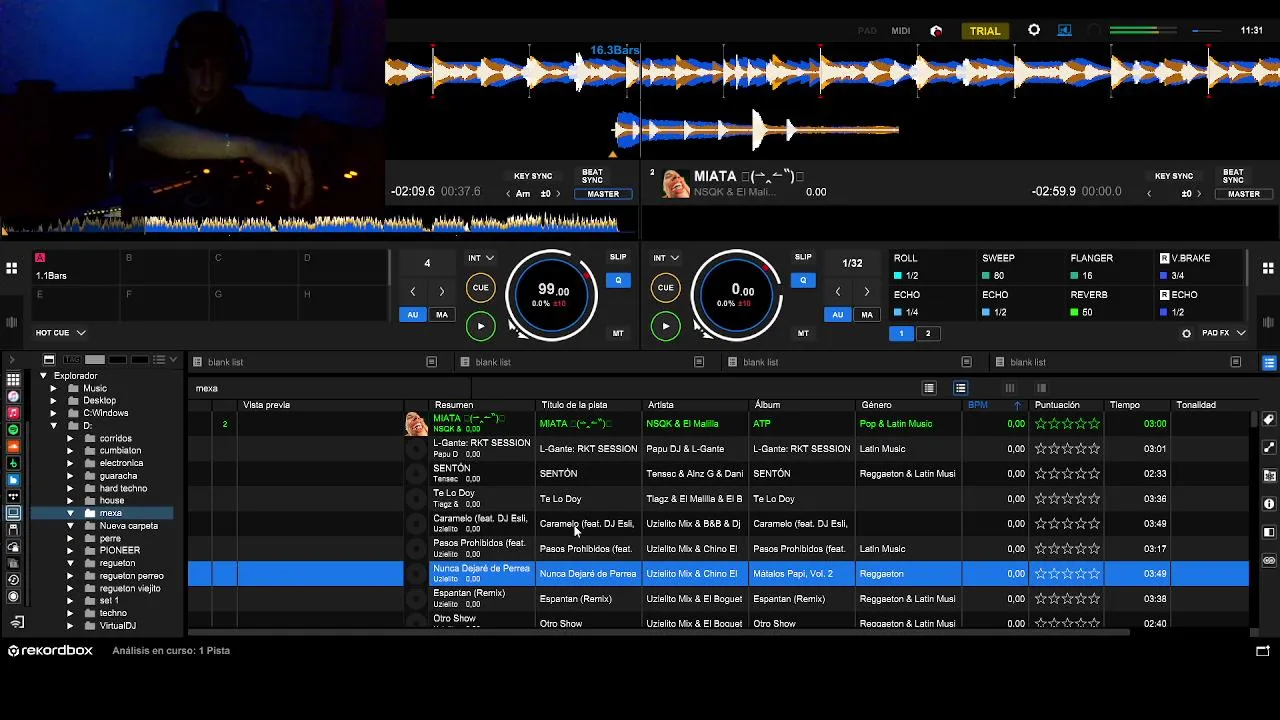Screen dimensions: 1280x720
Task: Collapse the D: drive node
Action: pos(53,426)
